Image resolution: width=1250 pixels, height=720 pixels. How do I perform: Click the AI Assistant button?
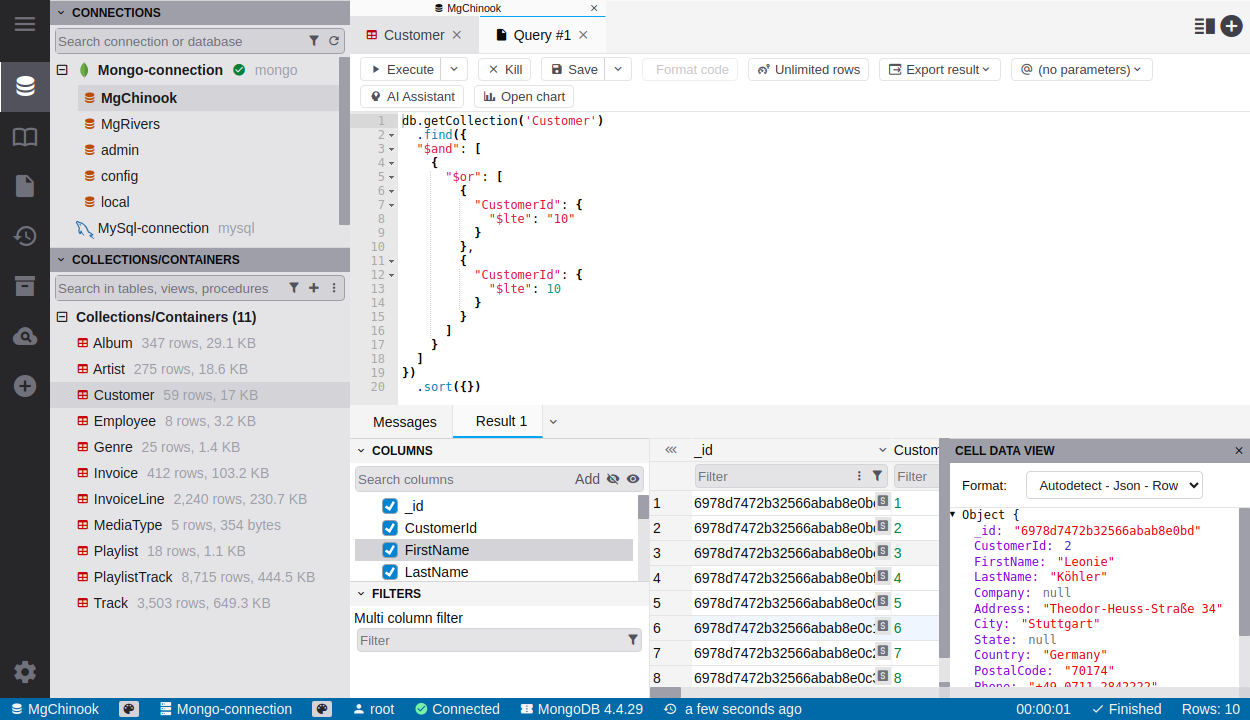[412, 97]
